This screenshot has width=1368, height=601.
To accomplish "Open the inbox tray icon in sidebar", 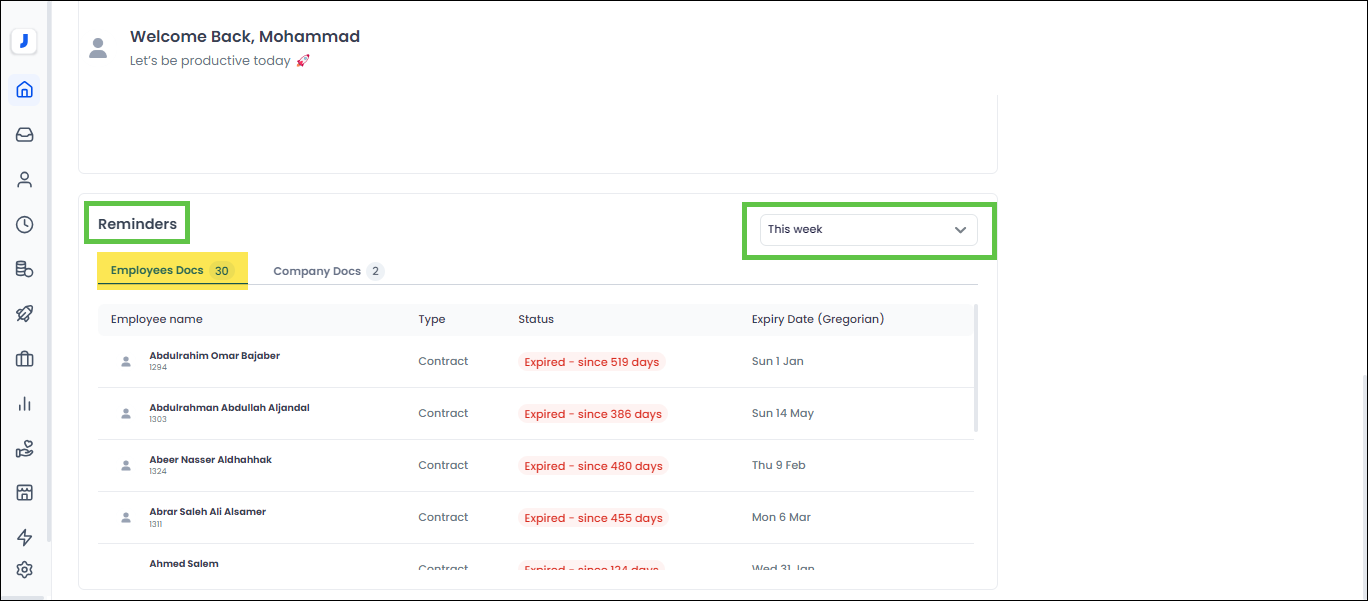I will pyautogui.click(x=25, y=135).
